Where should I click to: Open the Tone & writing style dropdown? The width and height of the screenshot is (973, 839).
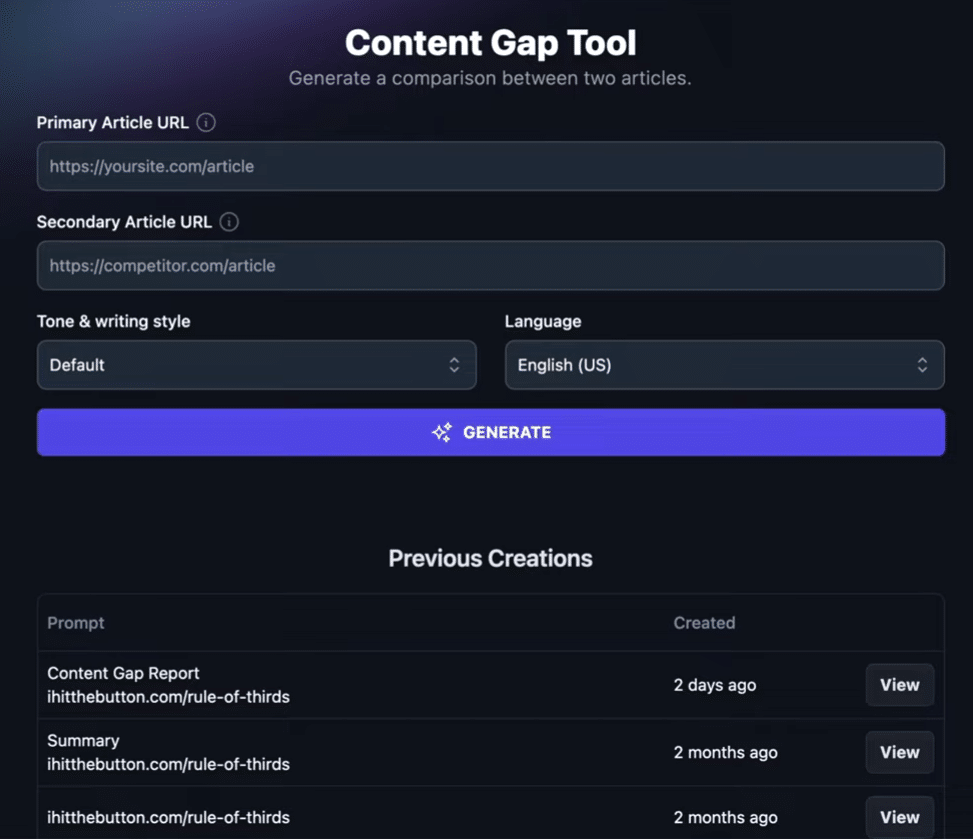256,364
